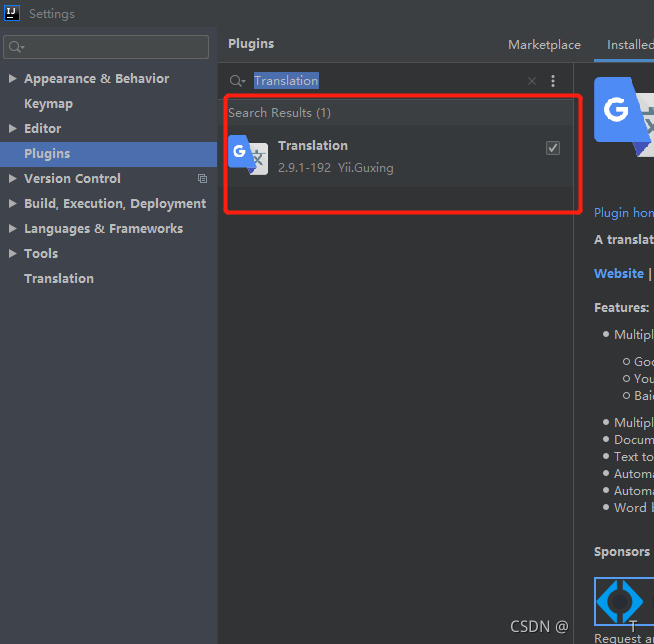
Task: Expand Build, Execution, Deployment section
Action: click(x=13, y=204)
